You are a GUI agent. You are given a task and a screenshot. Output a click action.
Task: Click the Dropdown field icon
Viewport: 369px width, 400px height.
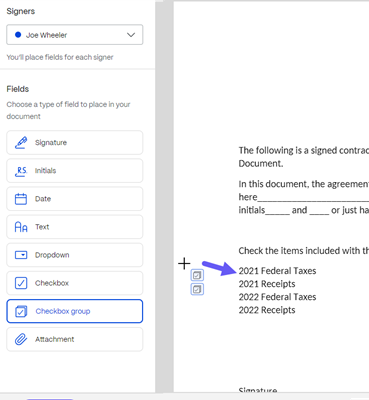point(21,255)
